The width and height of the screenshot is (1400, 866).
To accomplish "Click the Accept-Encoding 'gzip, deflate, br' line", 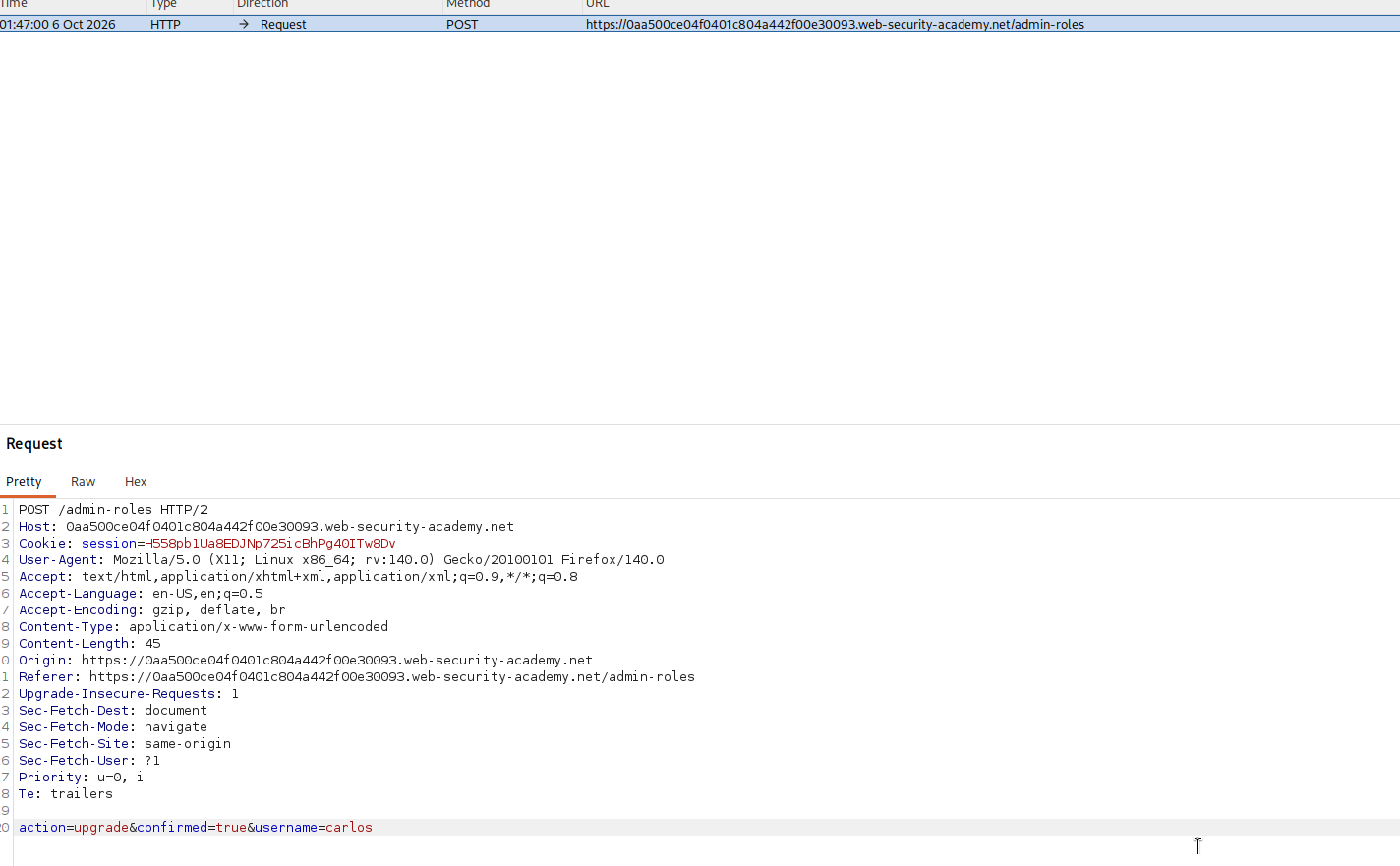I will point(152,610).
